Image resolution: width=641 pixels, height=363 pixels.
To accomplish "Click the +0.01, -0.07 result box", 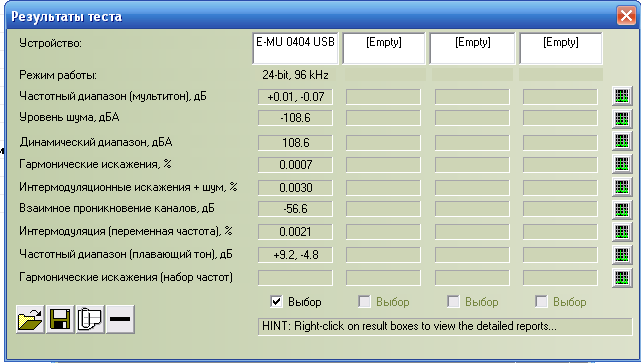I will 295,97.
